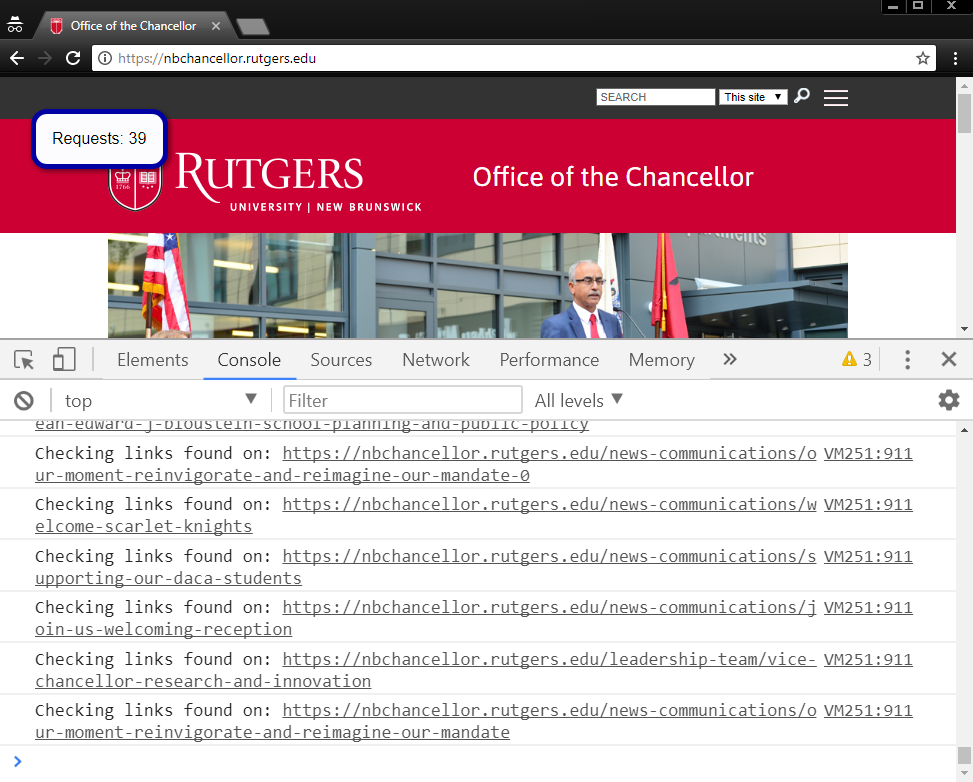Click VM251:911 beside welcoming-reception entry

[868, 608]
